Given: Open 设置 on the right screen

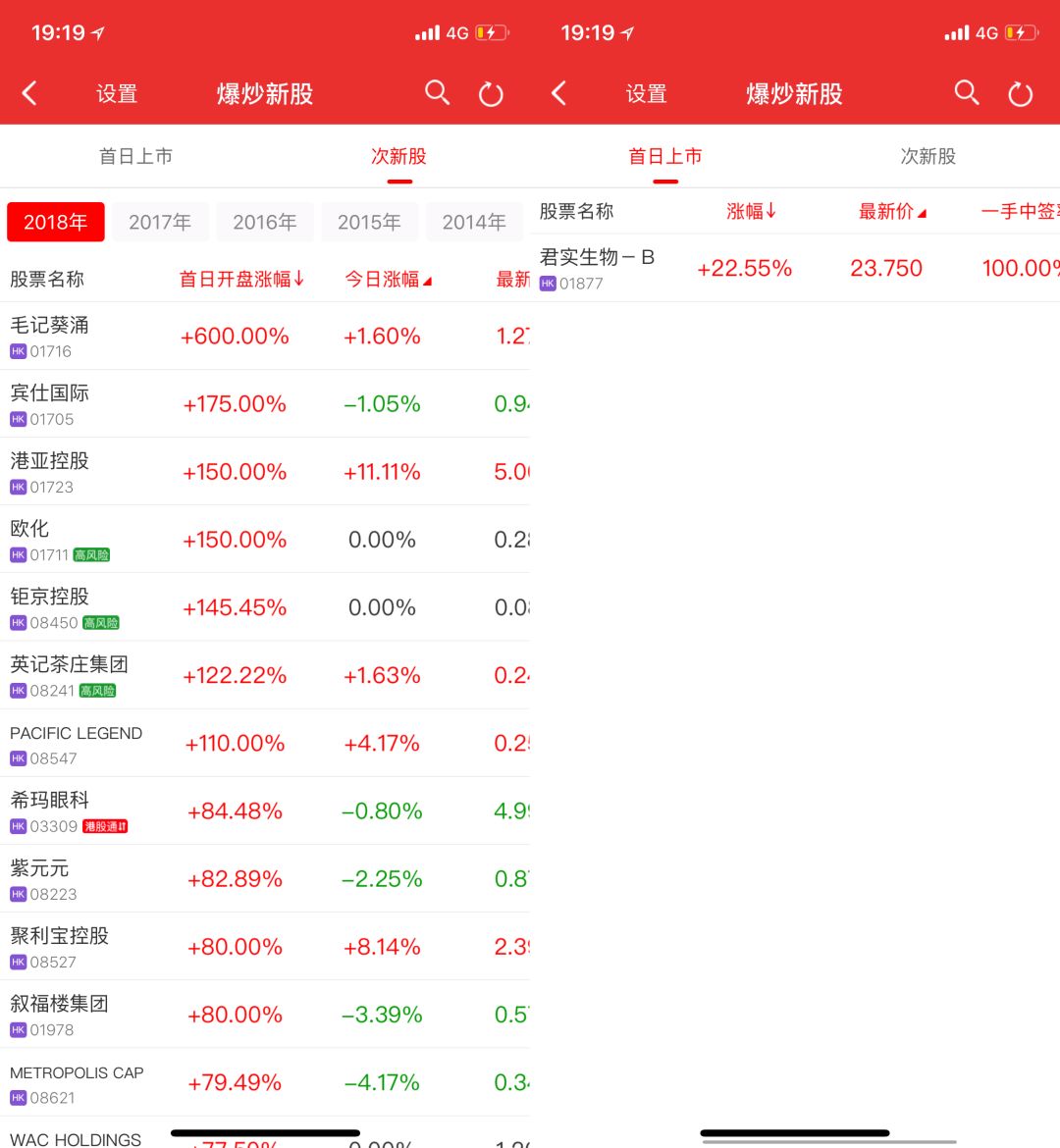Looking at the screenshot, I should tap(647, 94).
